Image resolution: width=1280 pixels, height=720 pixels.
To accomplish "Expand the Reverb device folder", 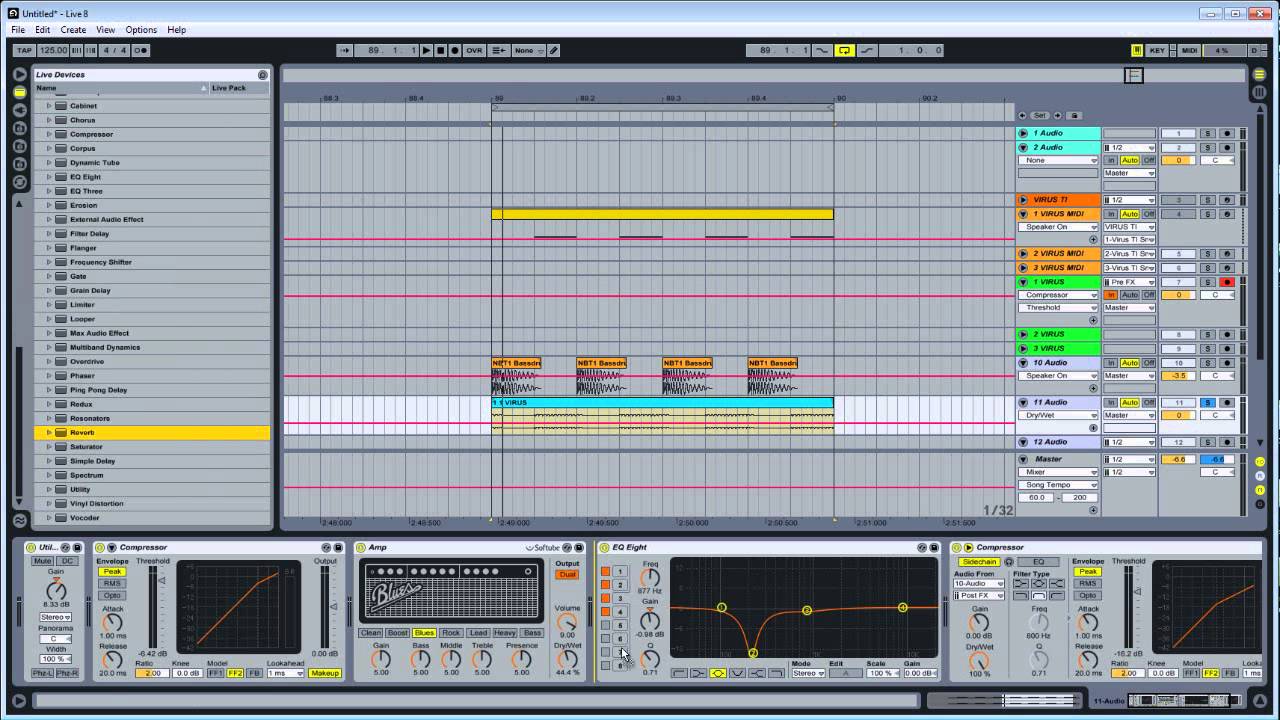I will click(x=49, y=433).
